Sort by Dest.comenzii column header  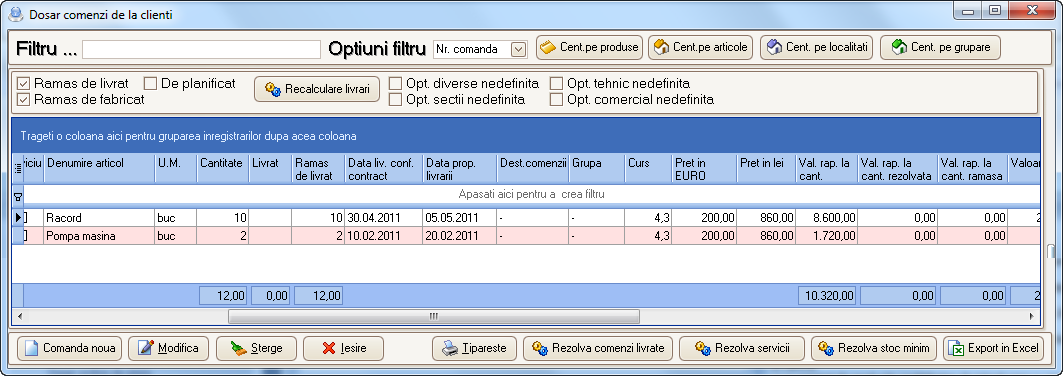(x=532, y=169)
